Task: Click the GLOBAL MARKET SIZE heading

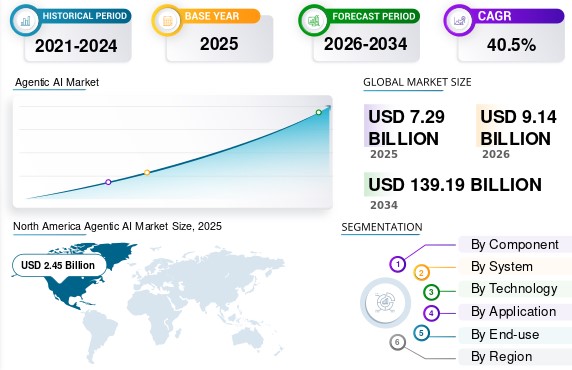Action: coord(417,82)
